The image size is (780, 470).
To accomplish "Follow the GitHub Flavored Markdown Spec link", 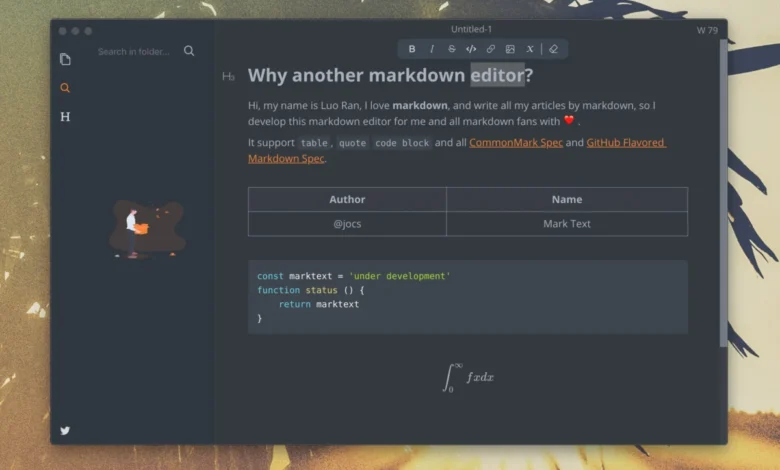I will click(x=625, y=143).
